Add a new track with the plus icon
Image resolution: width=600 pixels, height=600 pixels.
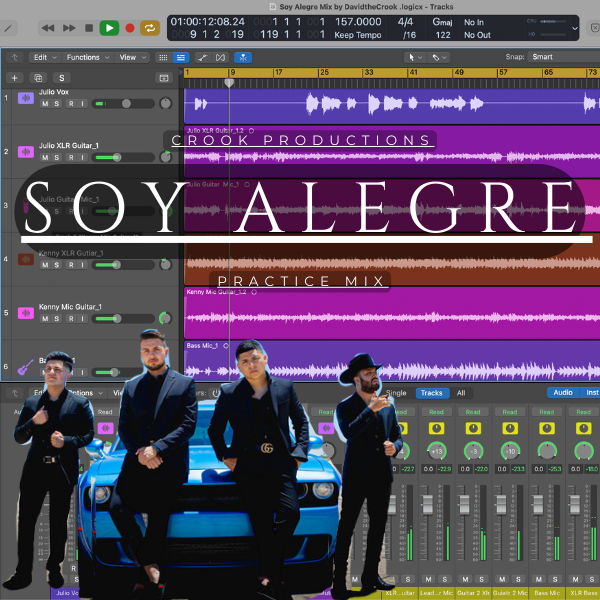pos(15,78)
